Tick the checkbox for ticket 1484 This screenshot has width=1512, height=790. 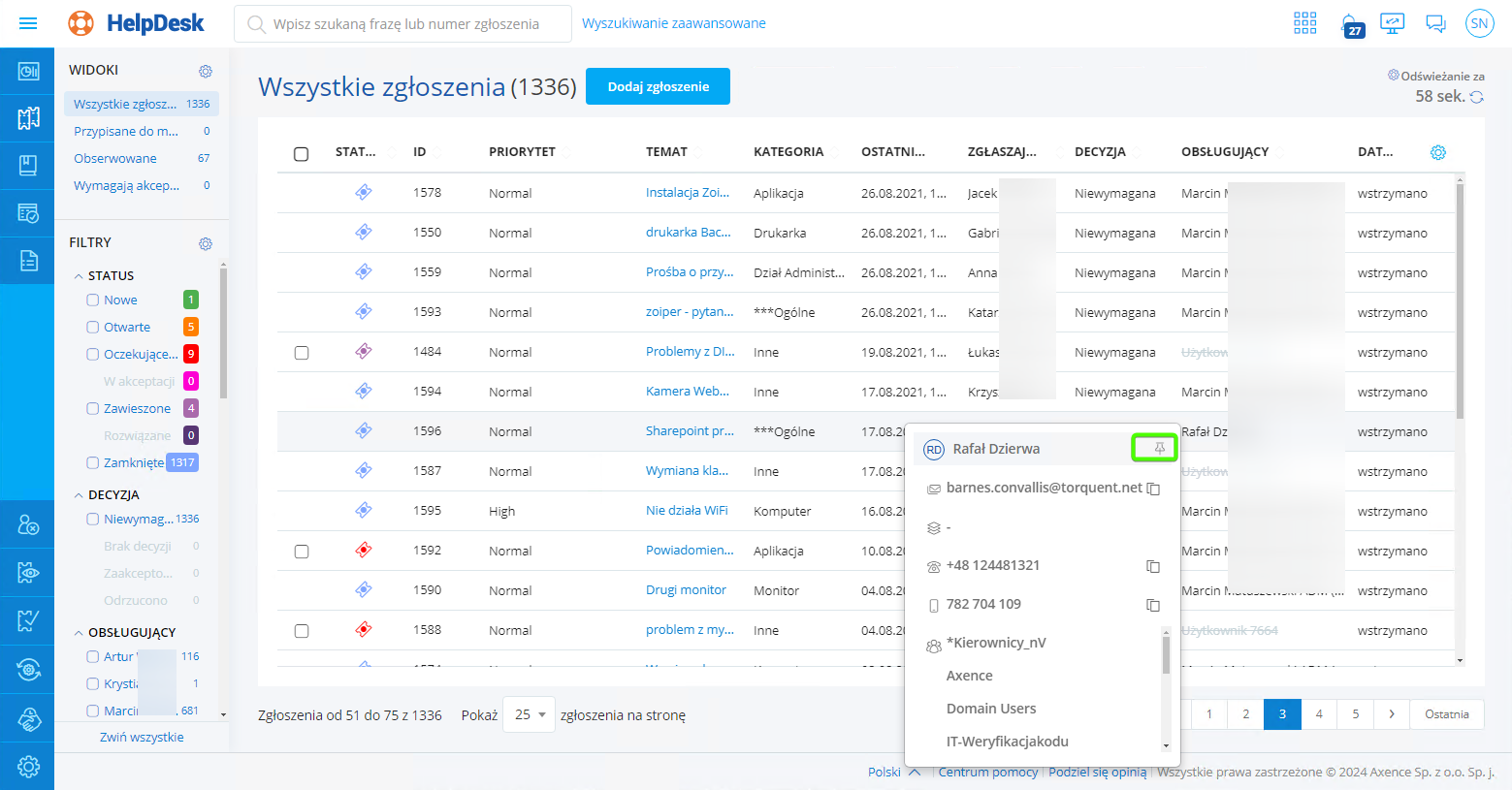tap(302, 353)
